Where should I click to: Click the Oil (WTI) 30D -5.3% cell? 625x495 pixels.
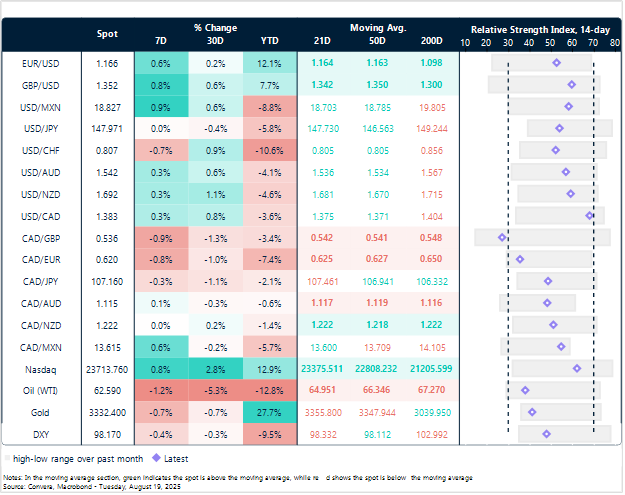point(214,390)
